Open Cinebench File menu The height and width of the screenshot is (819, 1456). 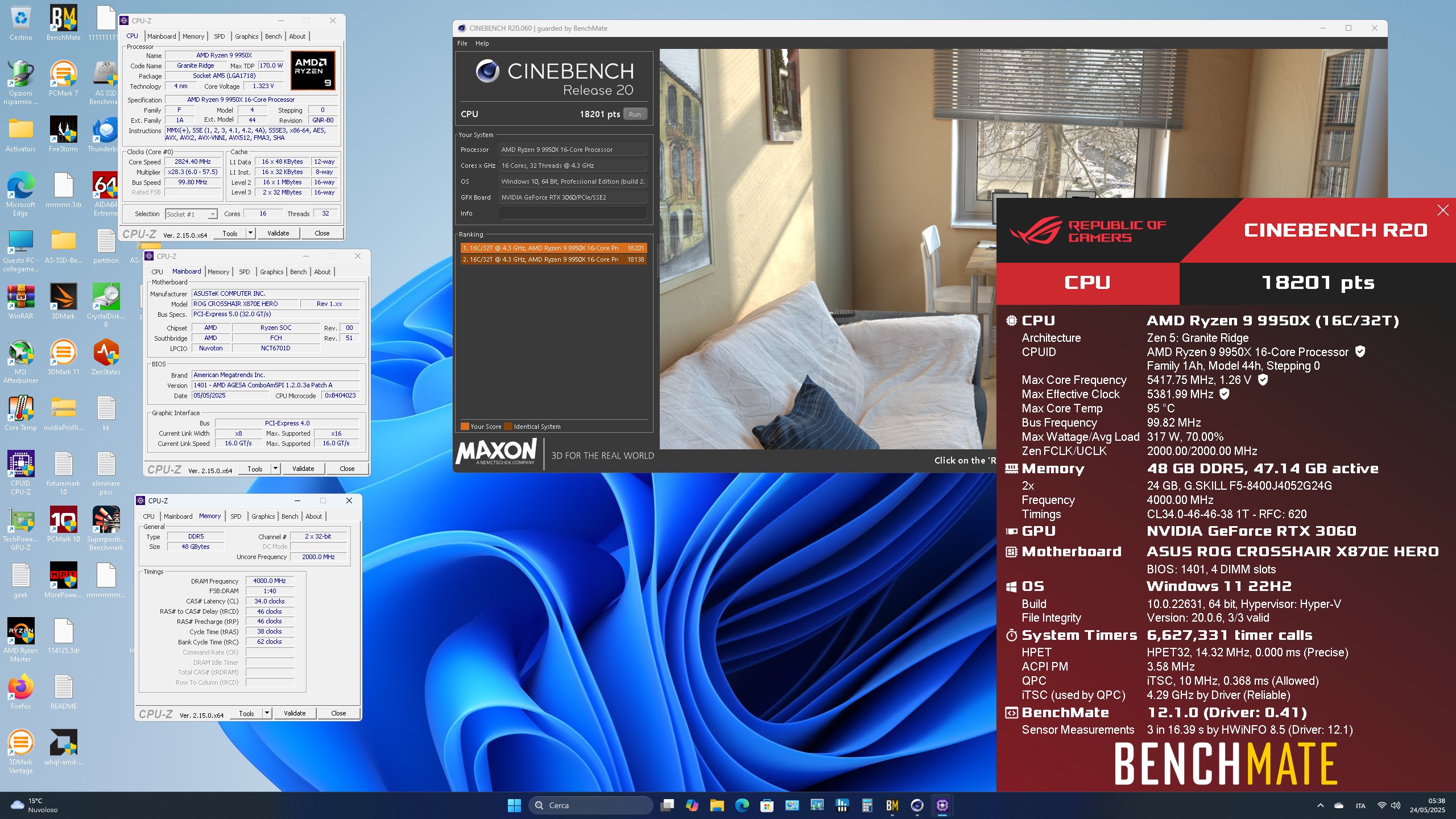(462, 43)
